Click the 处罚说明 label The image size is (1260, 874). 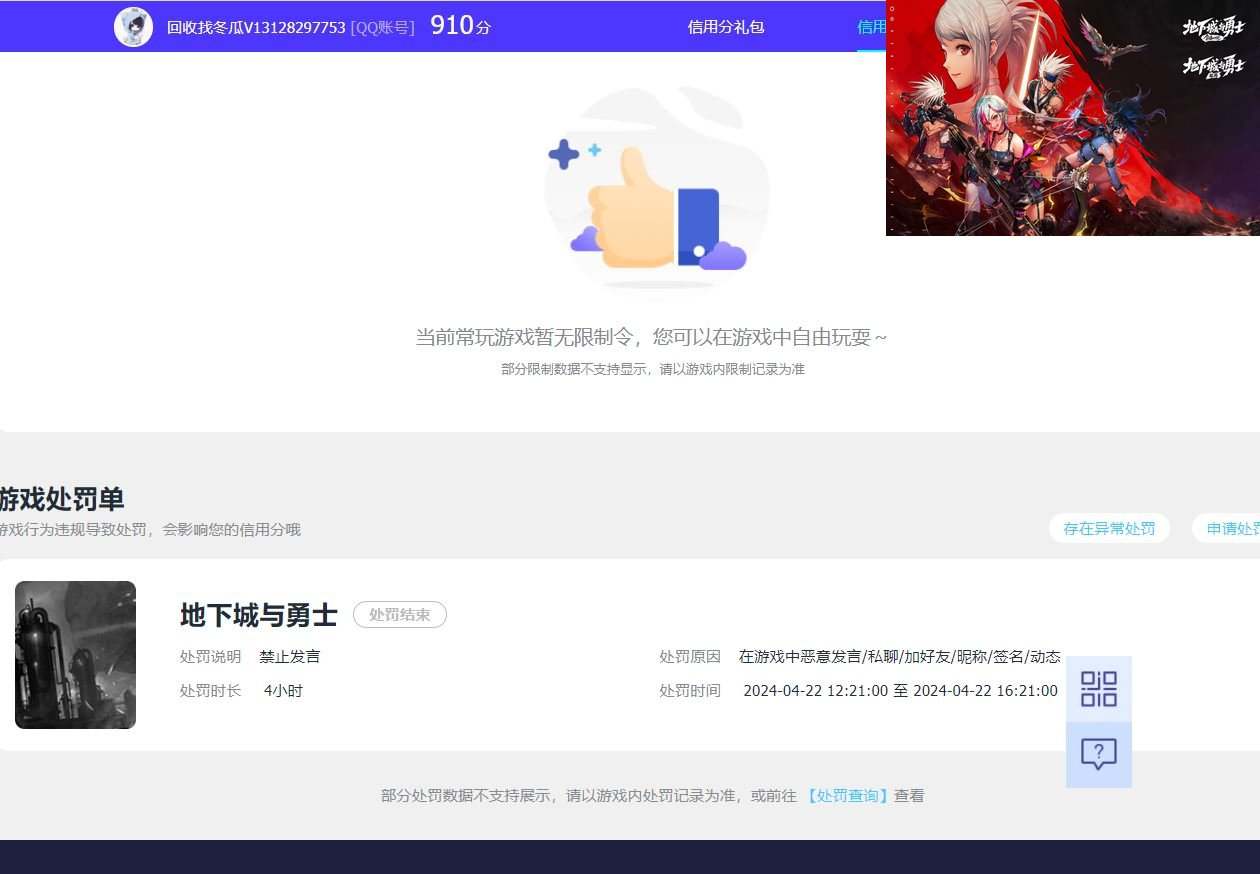point(211,657)
